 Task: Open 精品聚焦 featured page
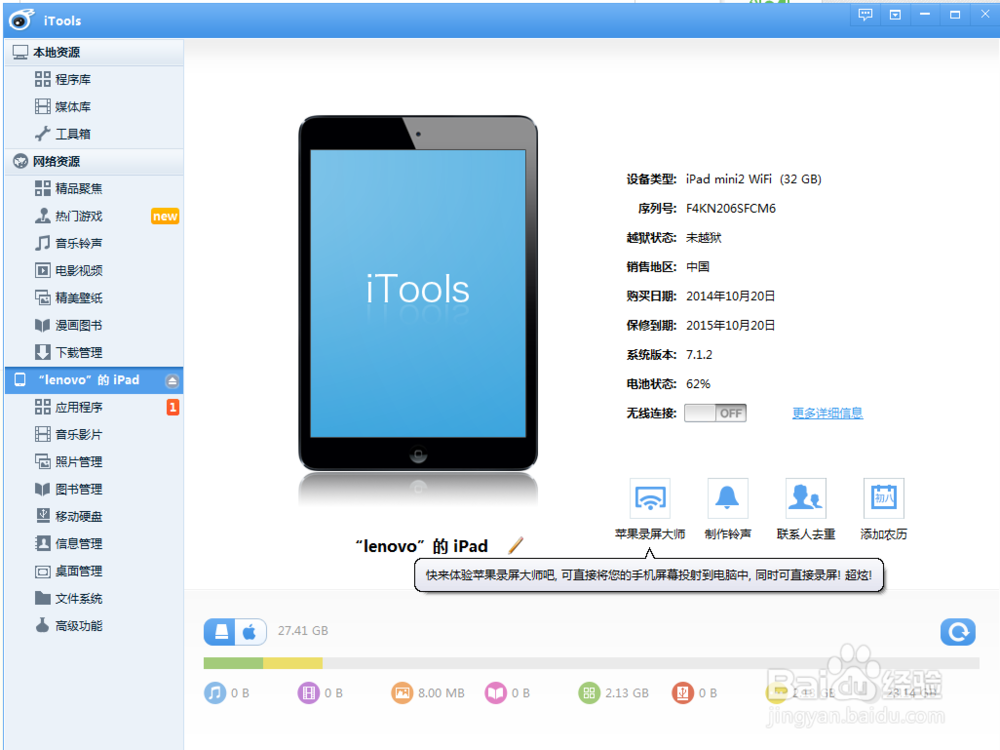coord(78,189)
